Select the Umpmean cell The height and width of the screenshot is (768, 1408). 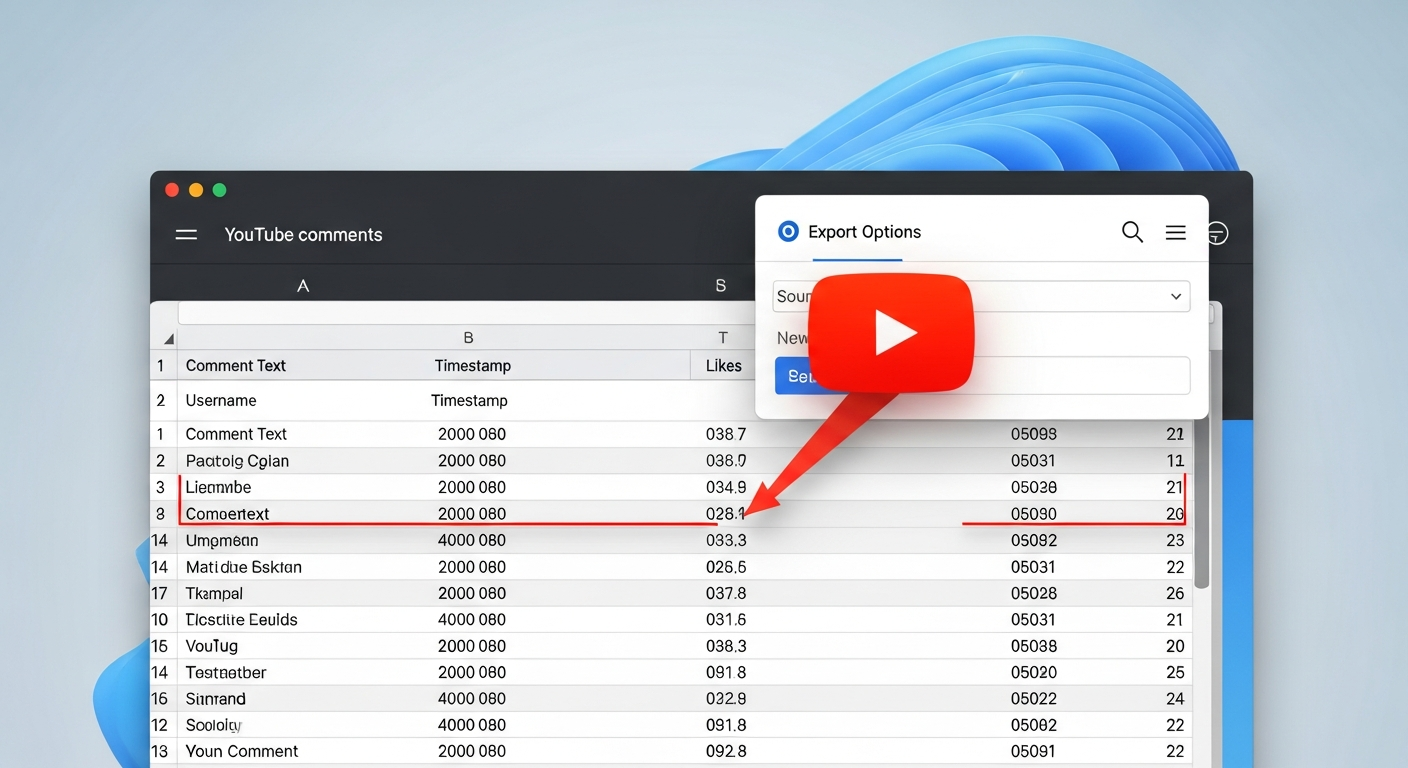click(x=222, y=541)
